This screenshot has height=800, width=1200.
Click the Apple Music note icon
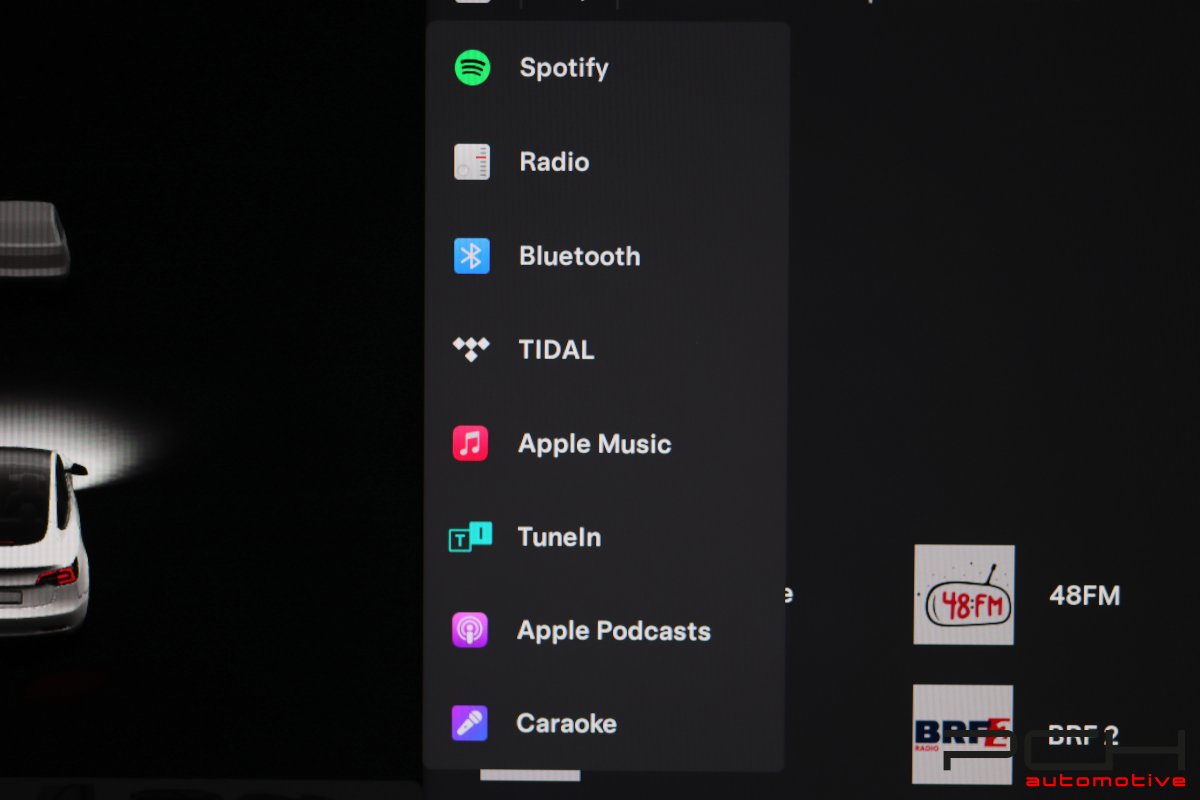point(471,443)
